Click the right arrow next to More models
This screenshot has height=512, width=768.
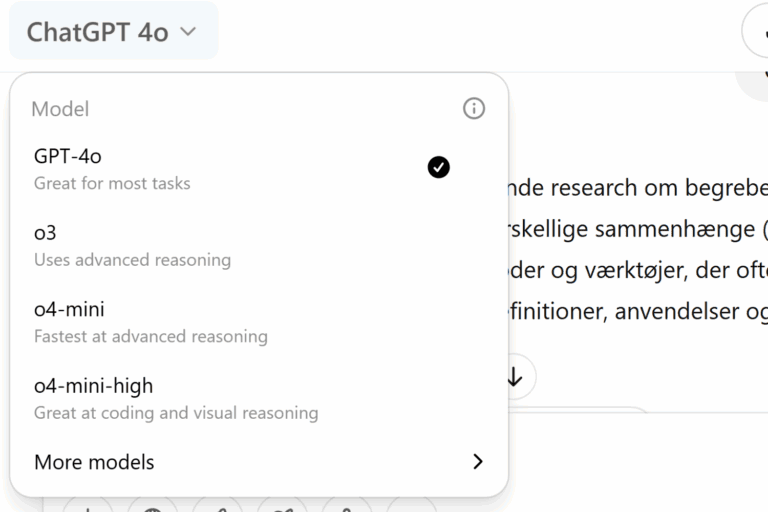click(x=478, y=462)
